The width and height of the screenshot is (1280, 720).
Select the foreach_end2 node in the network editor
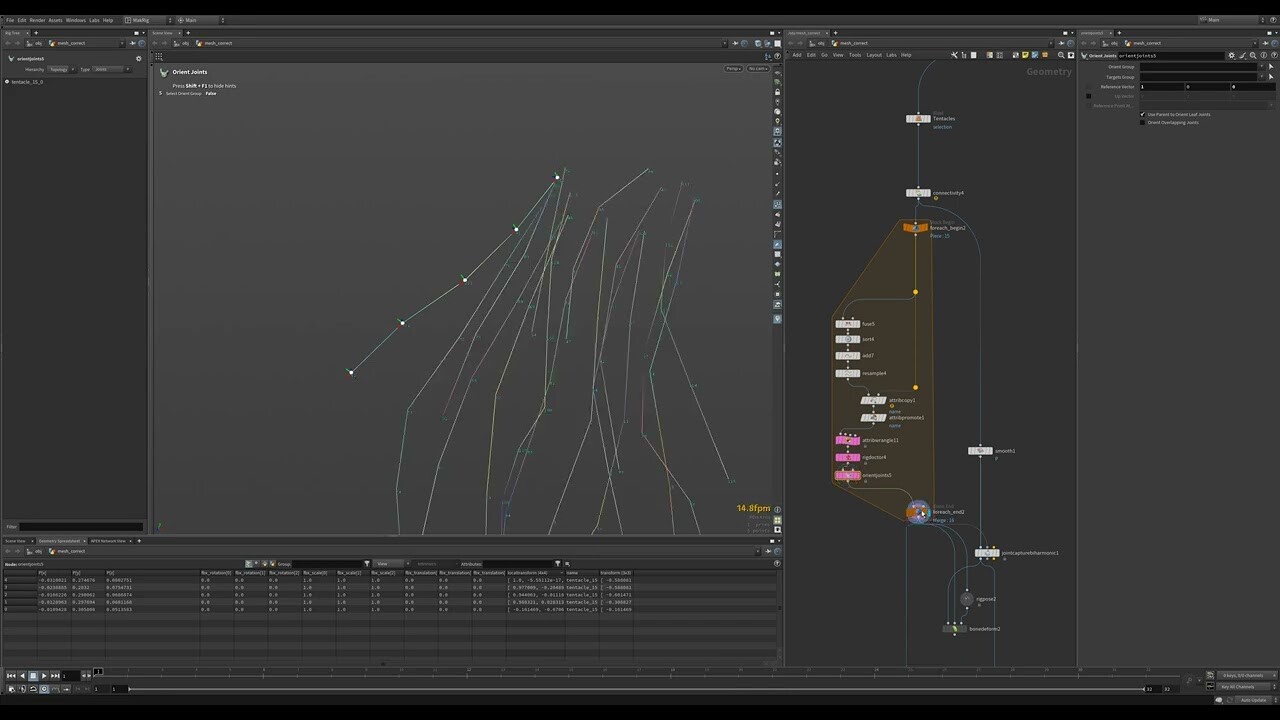pos(918,512)
